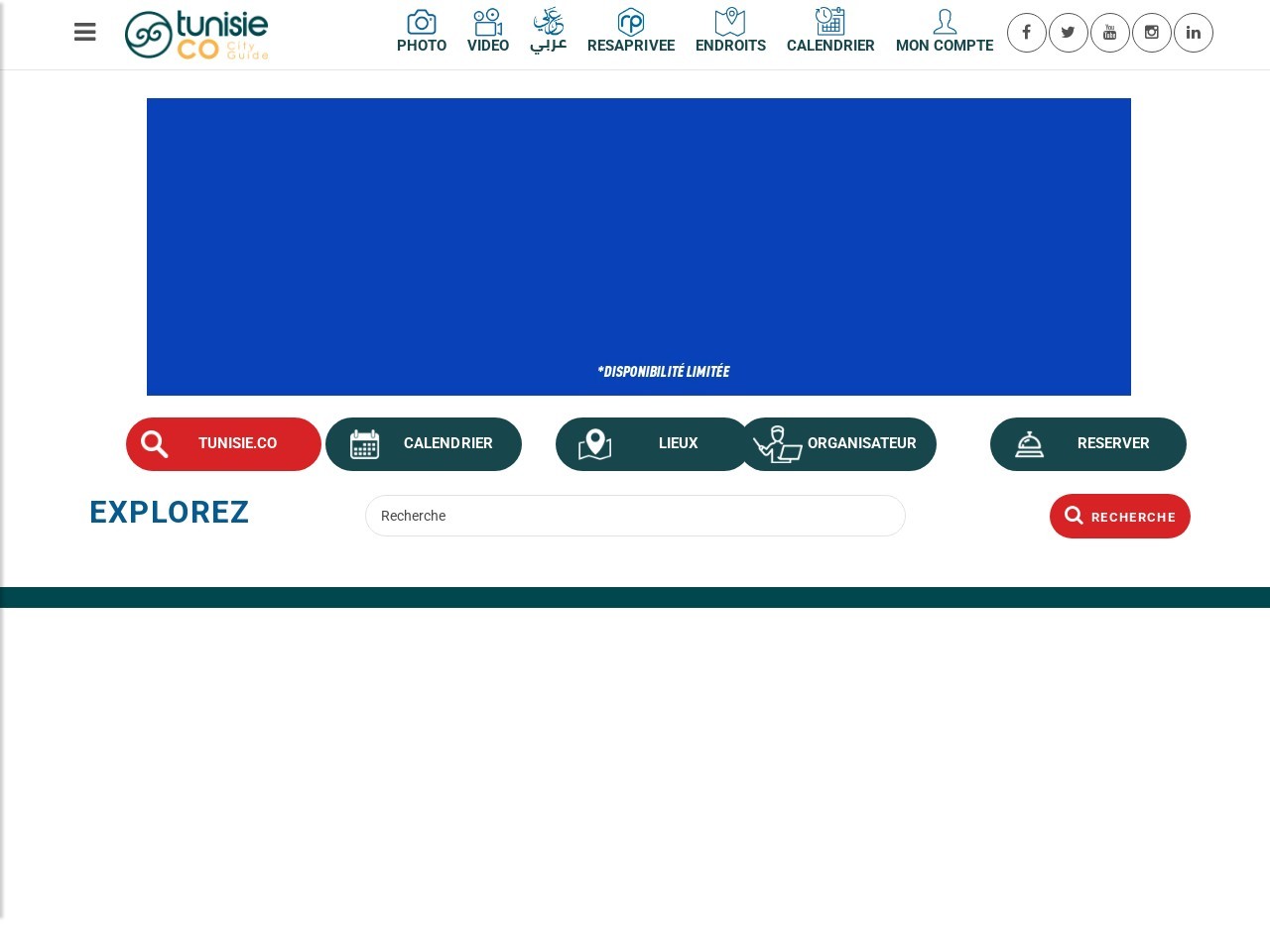Image resolution: width=1270 pixels, height=952 pixels.
Task: Click the RESAPRIVEE menu label
Action: pos(631,46)
